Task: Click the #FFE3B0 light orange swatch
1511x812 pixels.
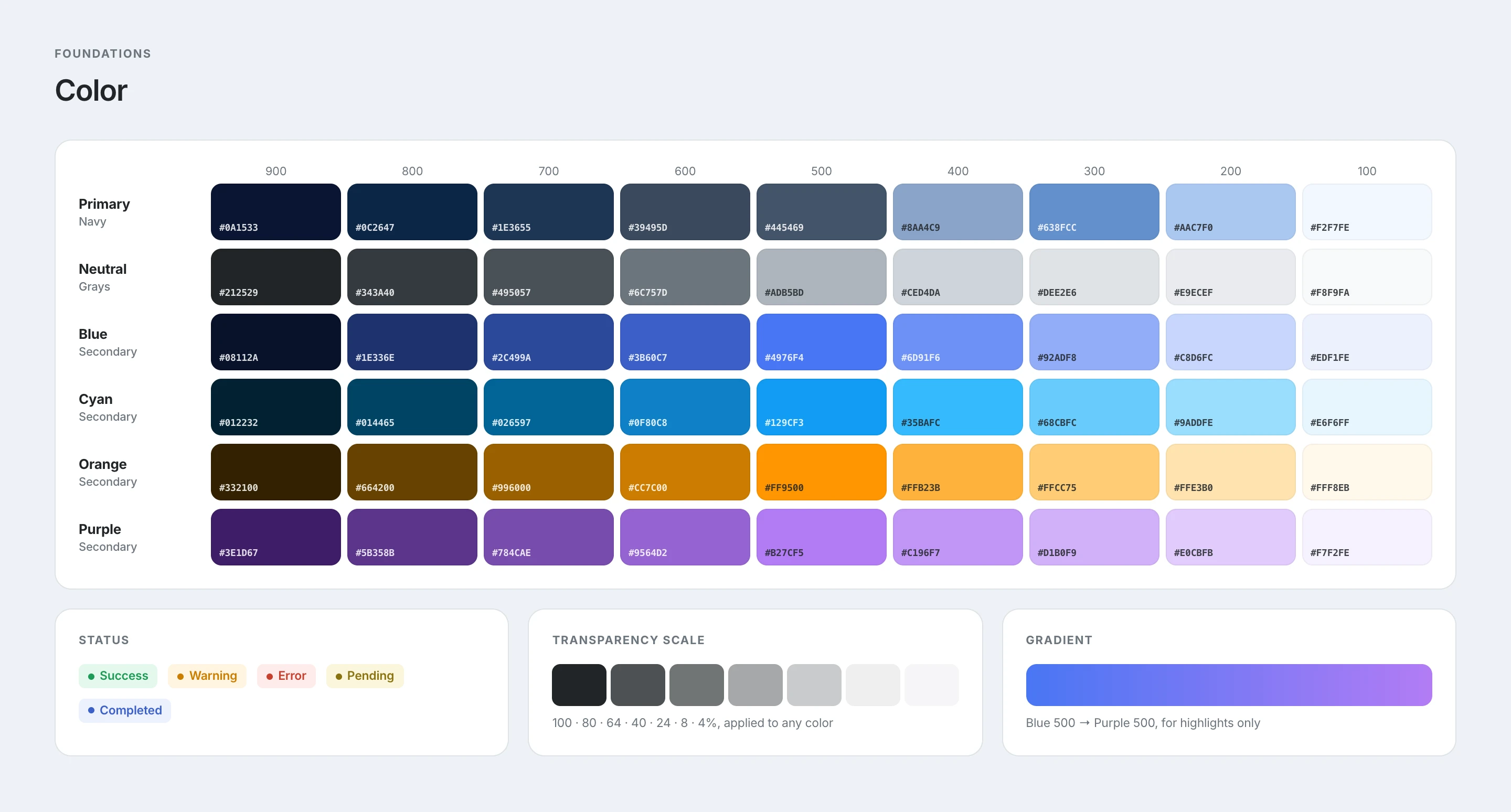Action: (x=1230, y=472)
